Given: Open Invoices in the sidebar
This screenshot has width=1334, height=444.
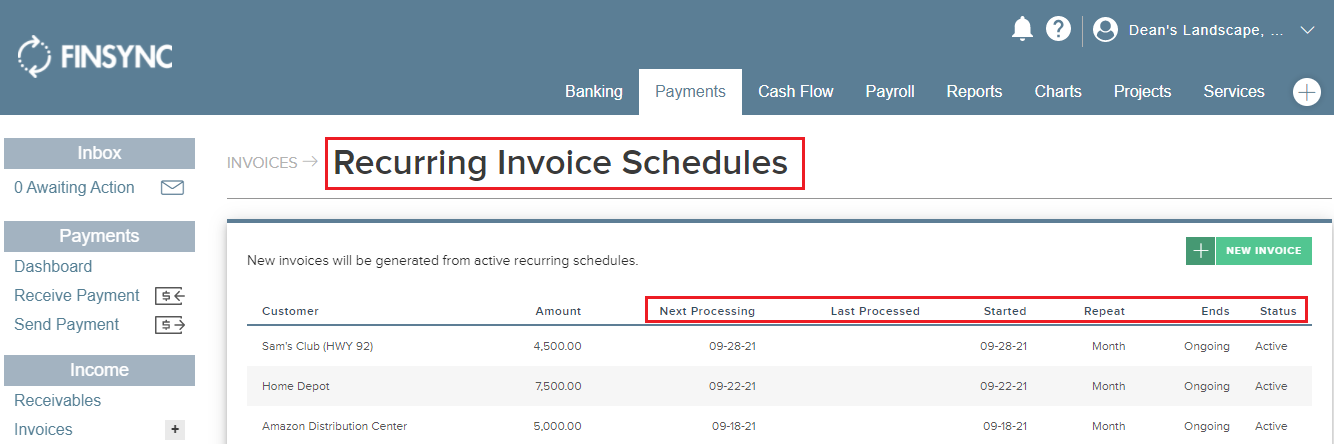Looking at the screenshot, I should click(43, 429).
